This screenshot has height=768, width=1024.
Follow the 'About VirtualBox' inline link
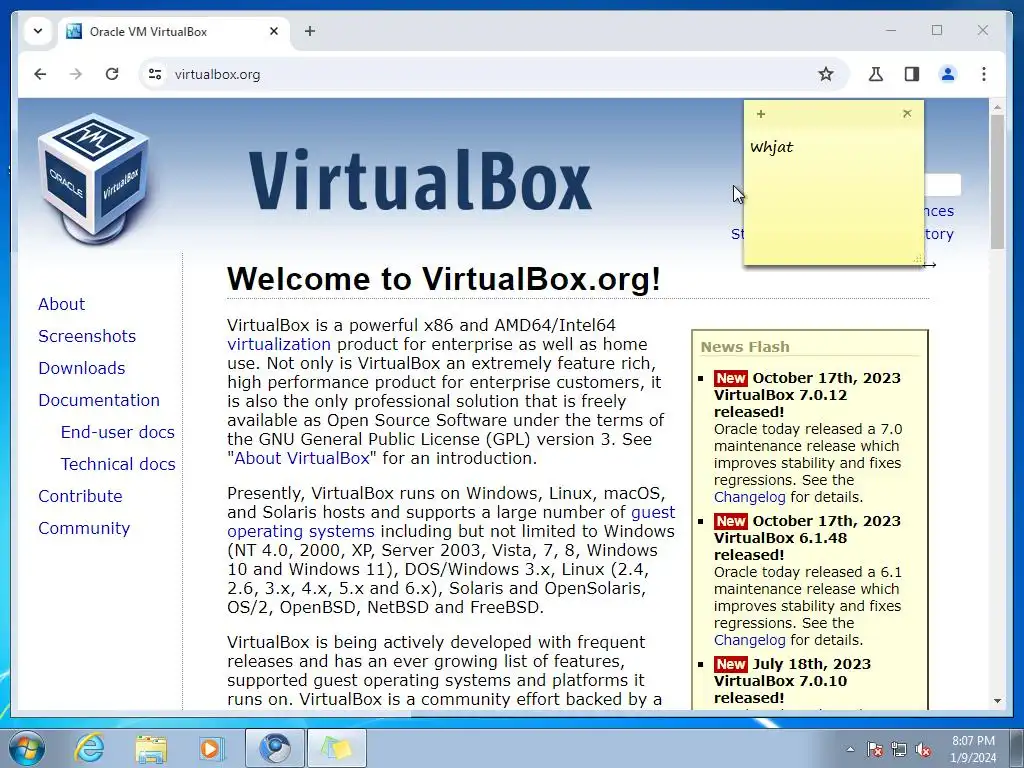[302, 458]
